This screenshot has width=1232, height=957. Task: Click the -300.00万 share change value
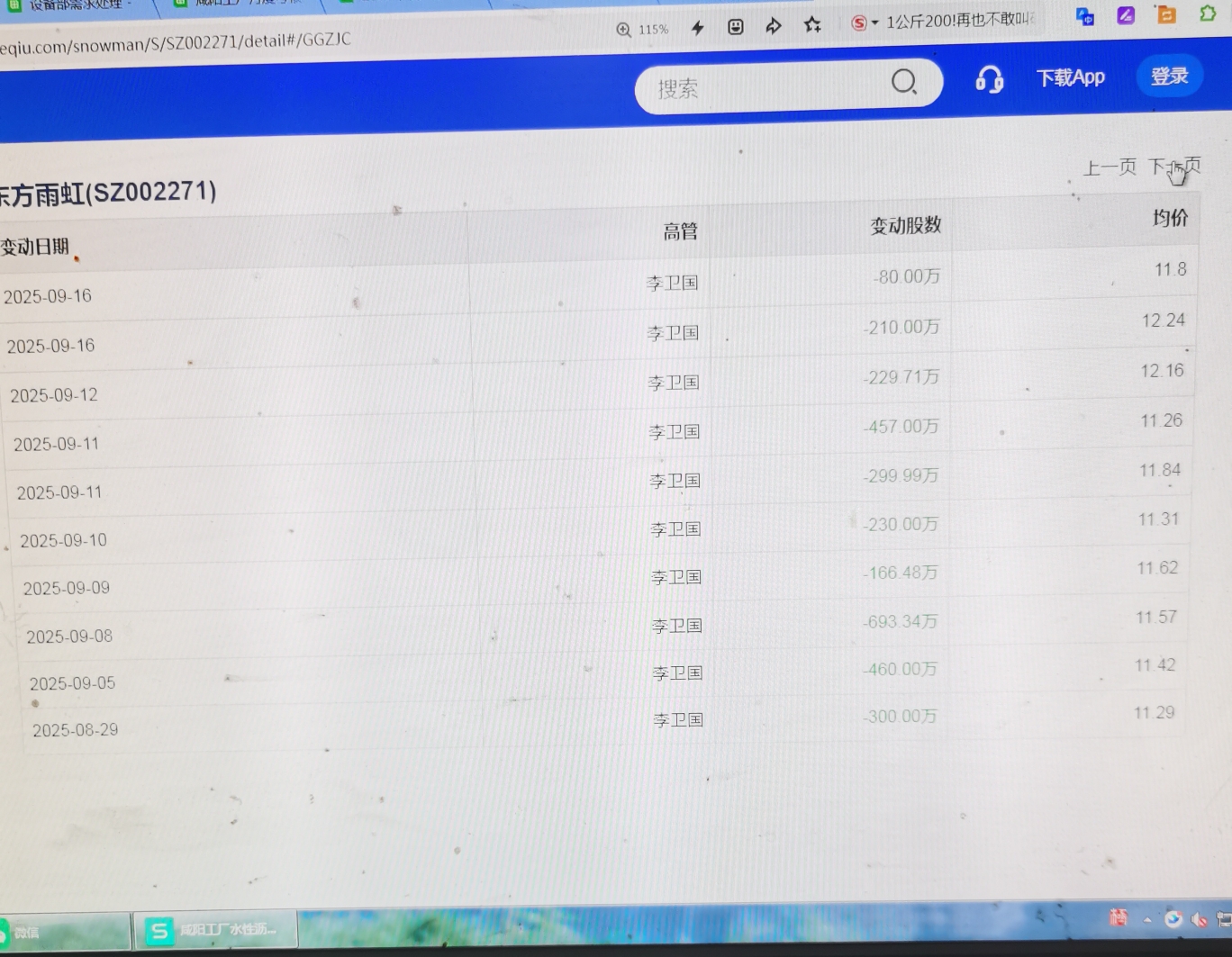(900, 717)
